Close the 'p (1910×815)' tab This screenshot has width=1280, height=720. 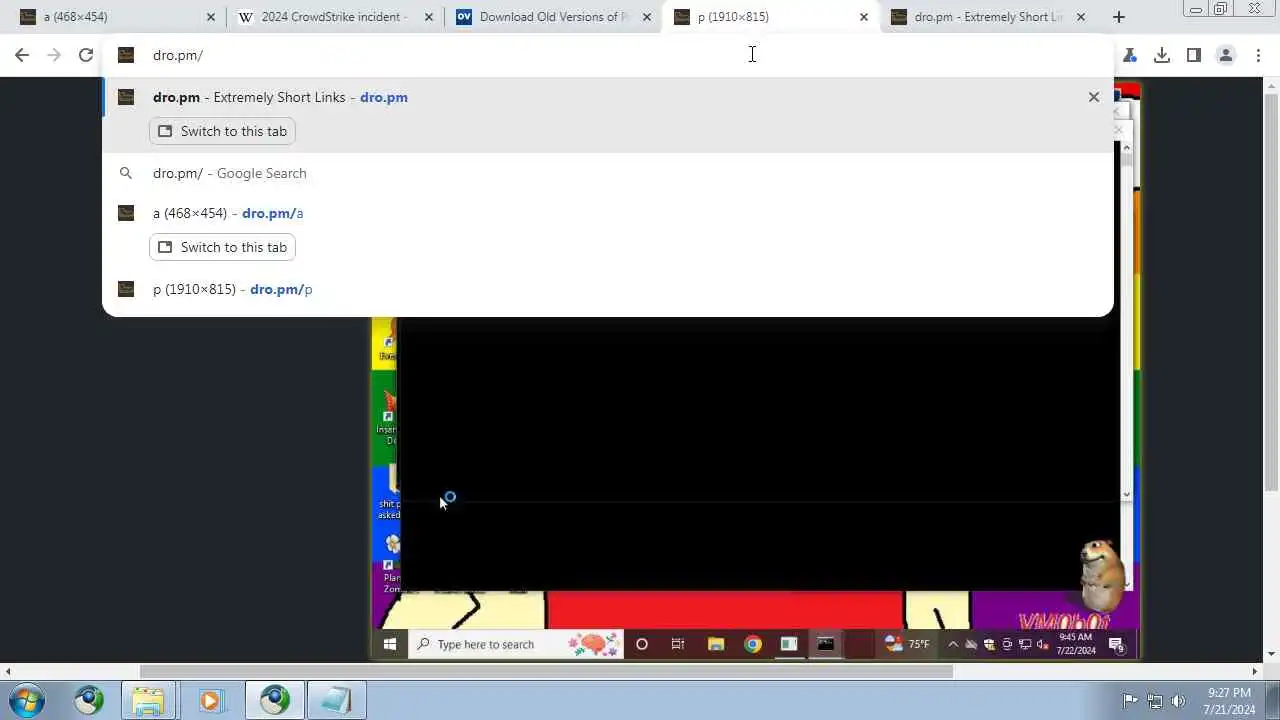864,17
